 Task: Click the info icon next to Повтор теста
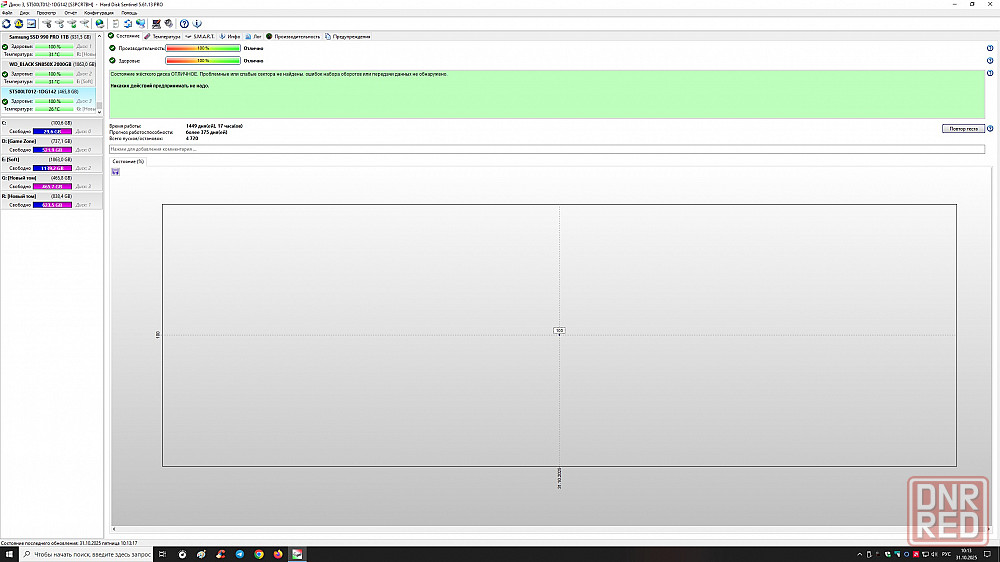click(990, 128)
